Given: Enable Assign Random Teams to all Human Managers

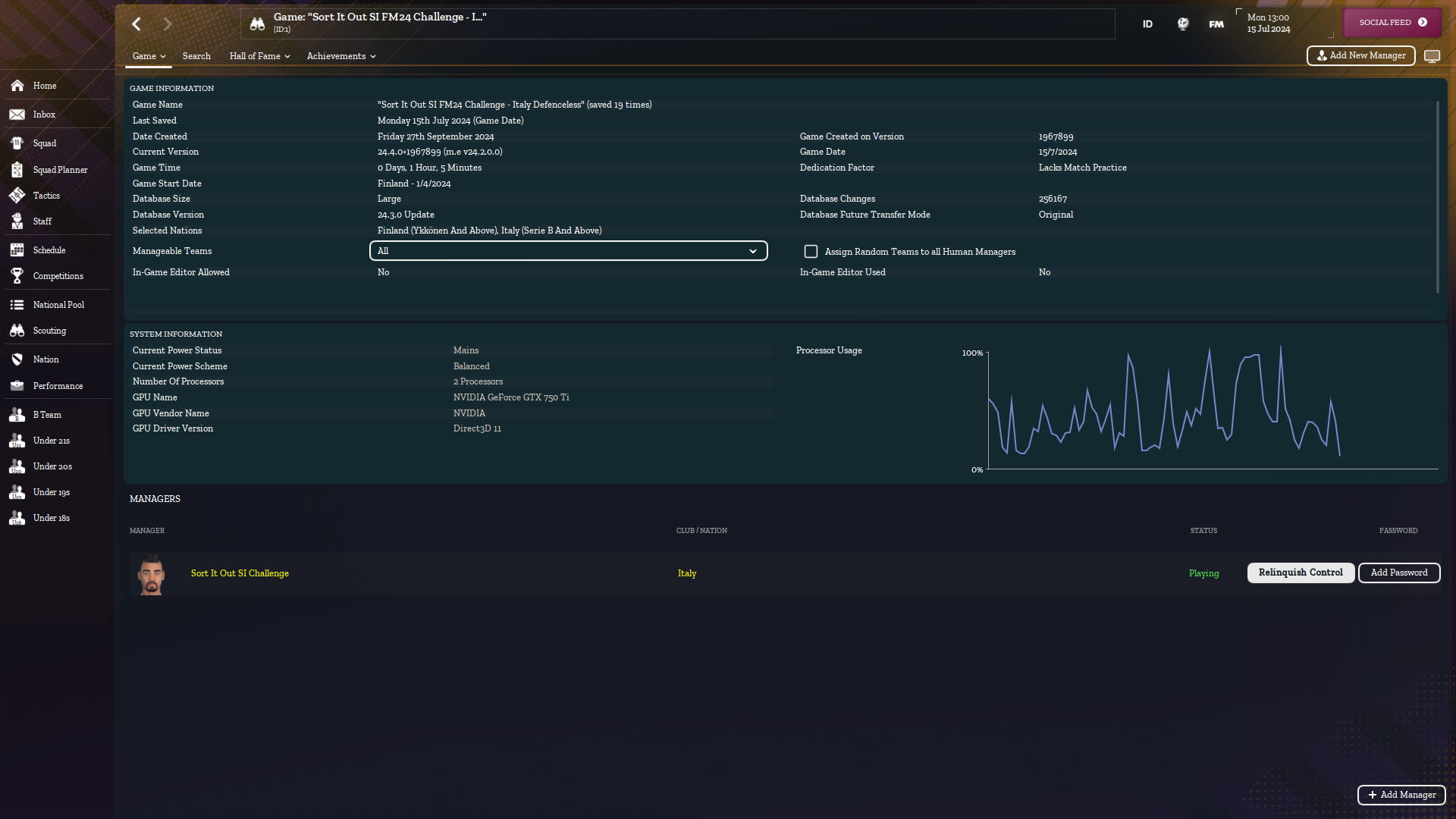Looking at the screenshot, I should coord(811,251).
